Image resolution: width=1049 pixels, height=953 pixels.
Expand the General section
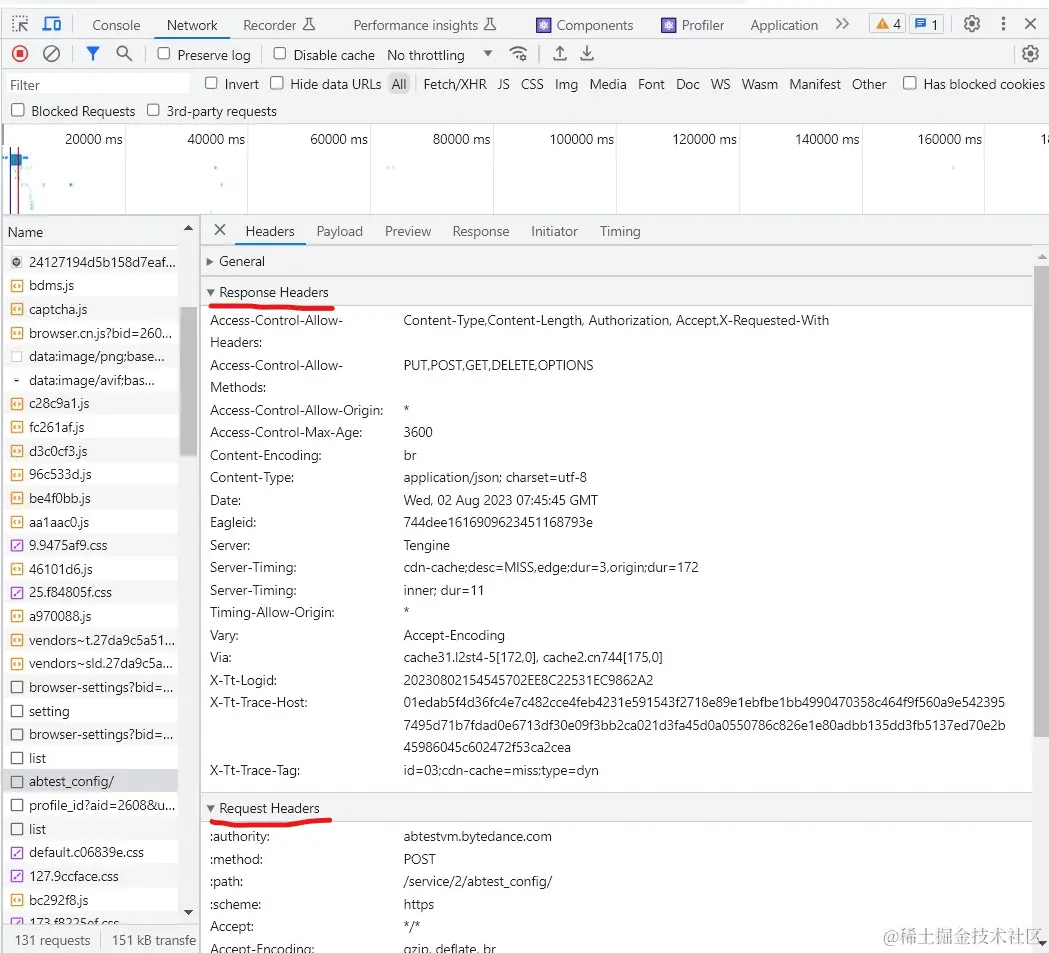click(210, 261)
